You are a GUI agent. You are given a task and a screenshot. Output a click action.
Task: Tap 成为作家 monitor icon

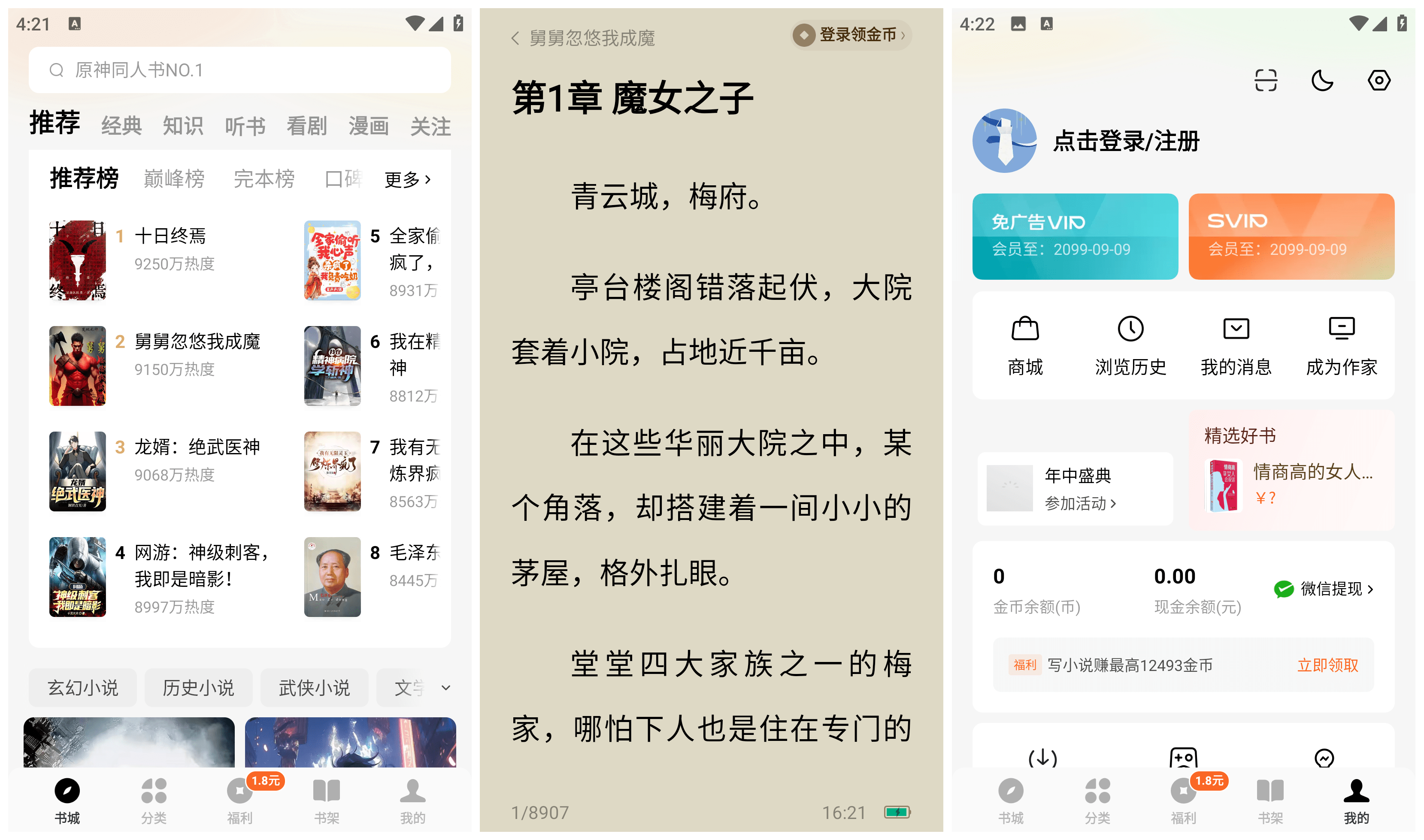pos(1341,328)
